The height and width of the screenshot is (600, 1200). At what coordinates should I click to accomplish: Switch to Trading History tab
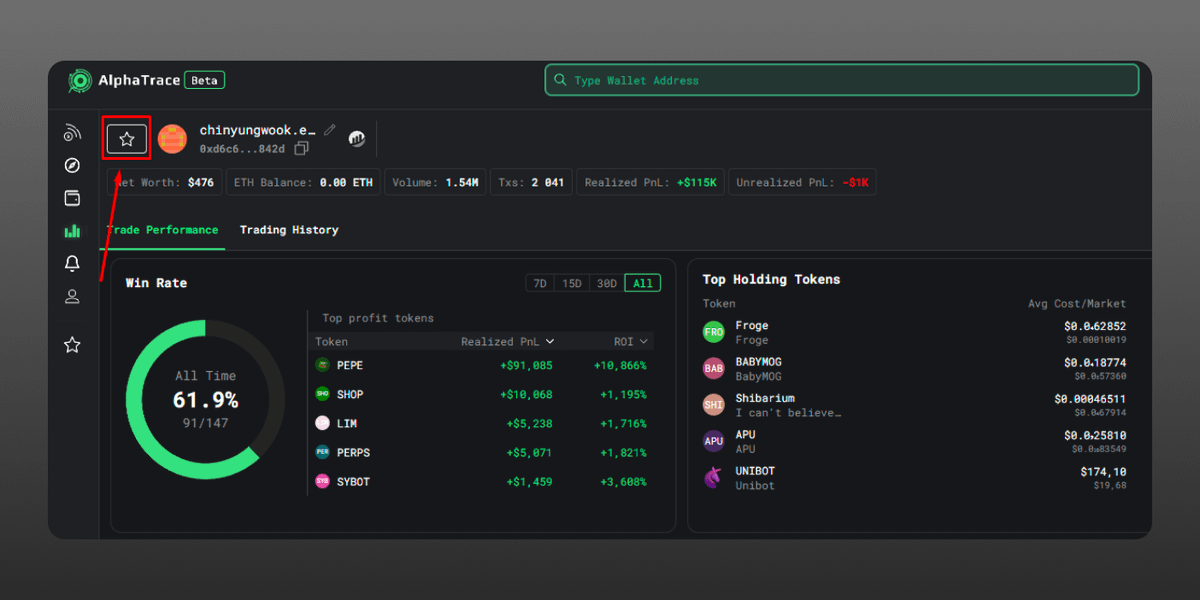pos(289,230)
